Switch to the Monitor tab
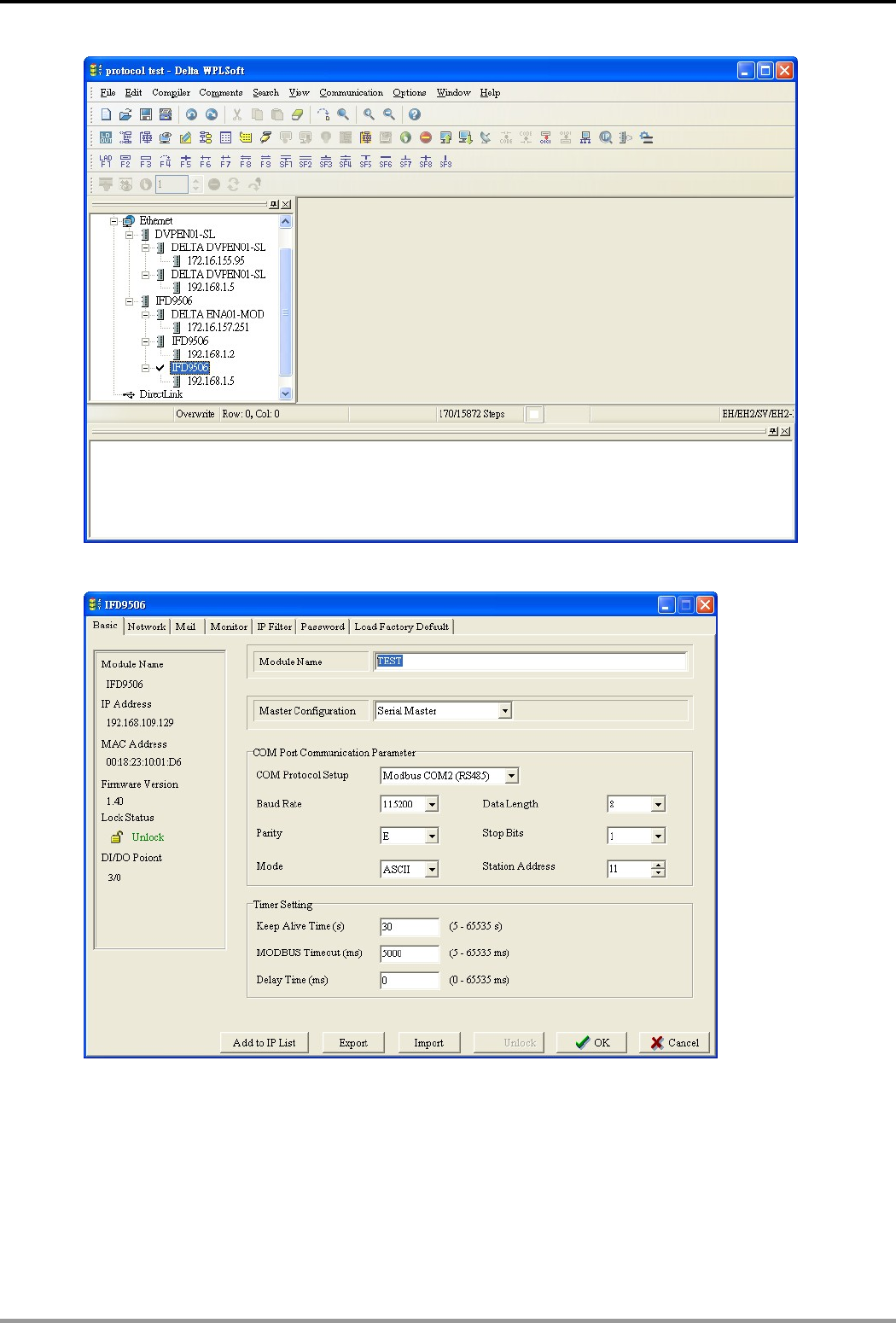Image resolution: width=896 pixels, height=1323 pixels. pos(229,627)
